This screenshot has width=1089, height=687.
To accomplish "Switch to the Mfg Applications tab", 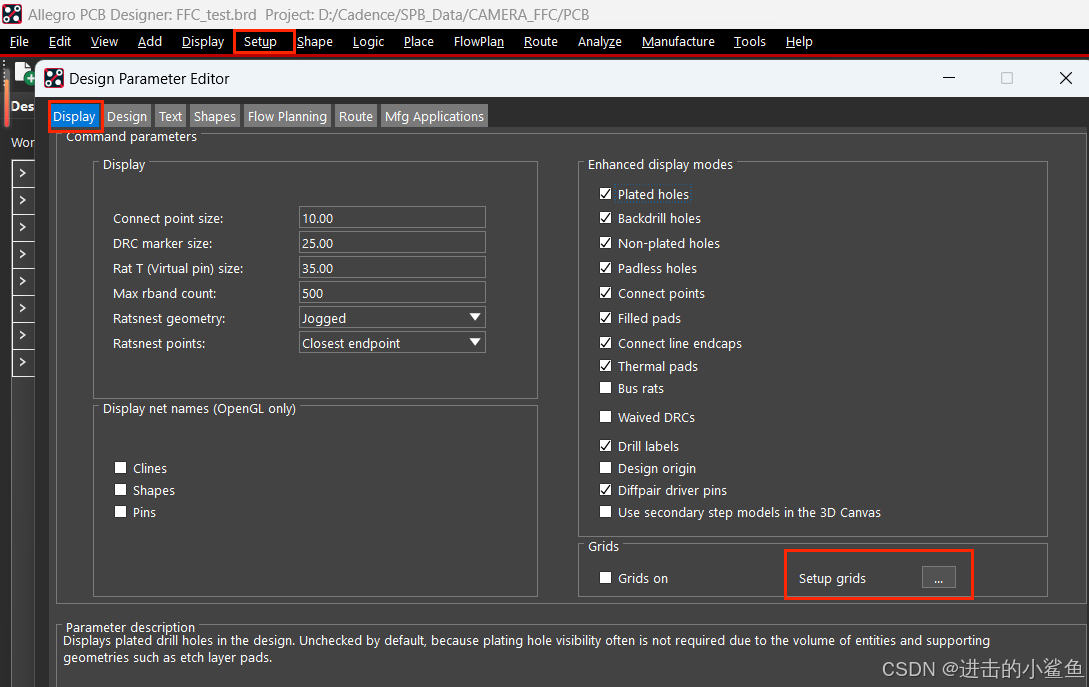I will click(x=434, y=116).
